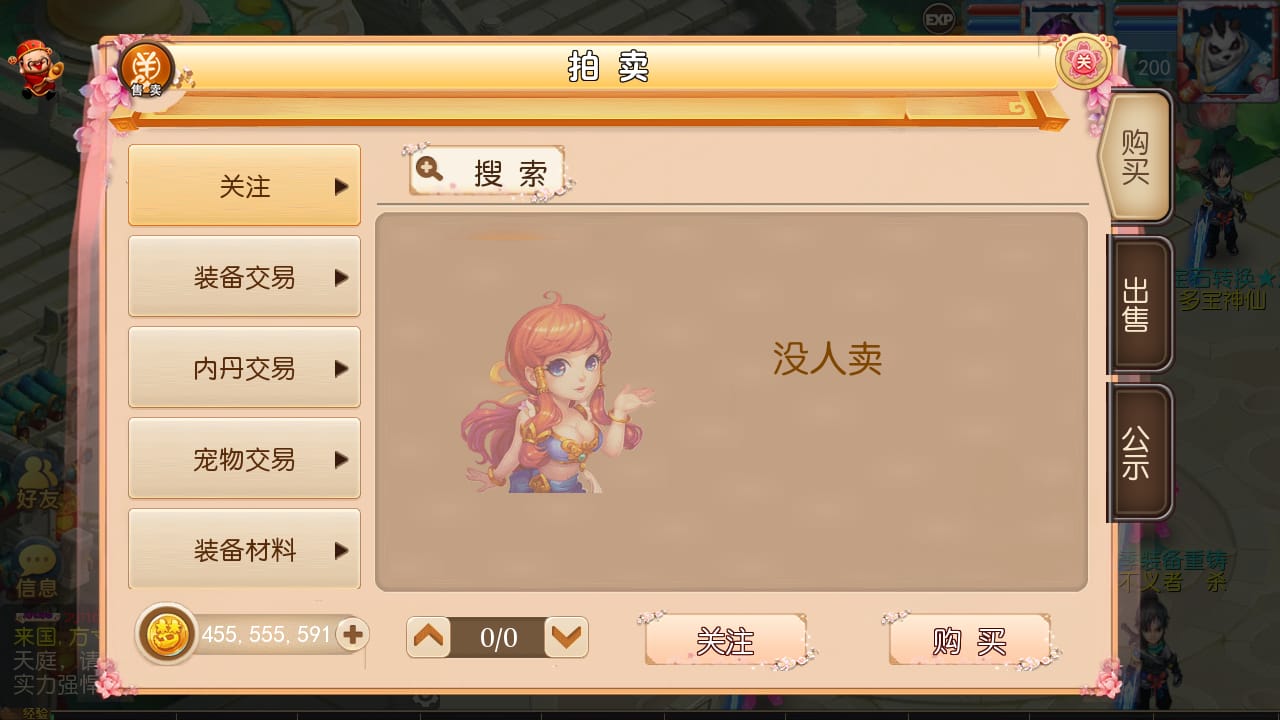Click the 关注 button at bottom
Screen dimensions: 1280x720
click(726, 640)
